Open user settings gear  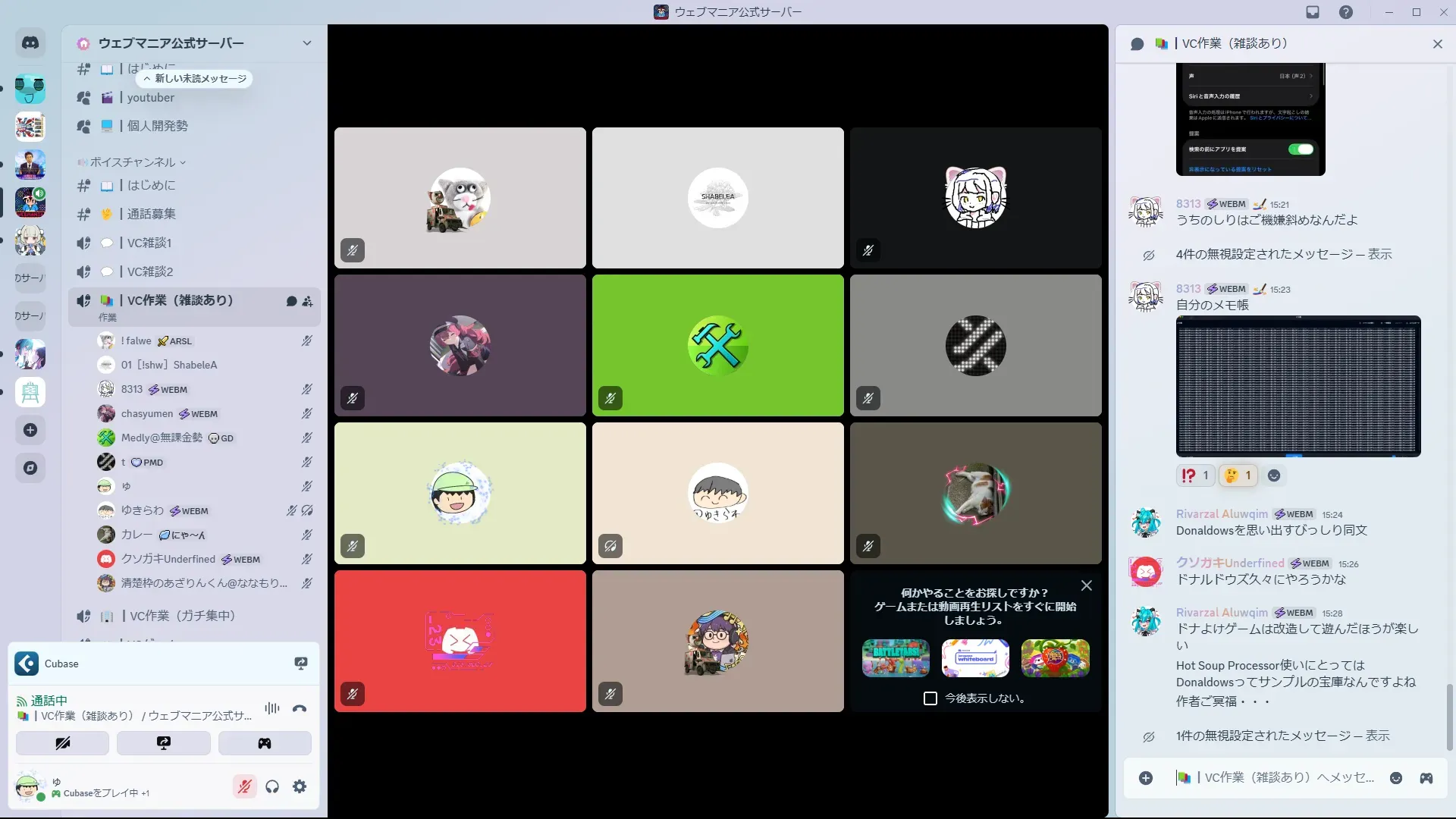click(300, 786)
